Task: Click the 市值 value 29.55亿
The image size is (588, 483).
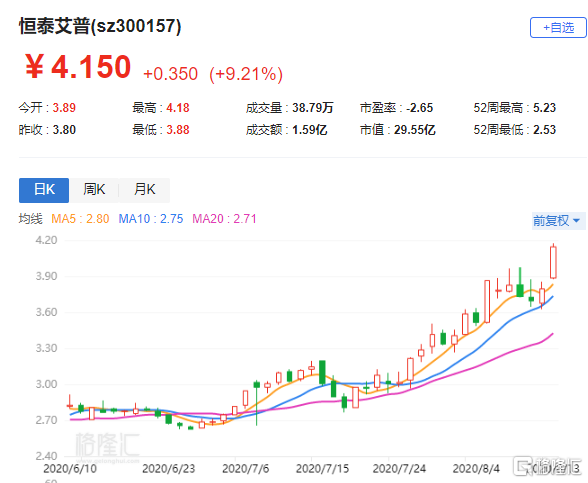Action: pyautogui.click(x=415, y=130)
